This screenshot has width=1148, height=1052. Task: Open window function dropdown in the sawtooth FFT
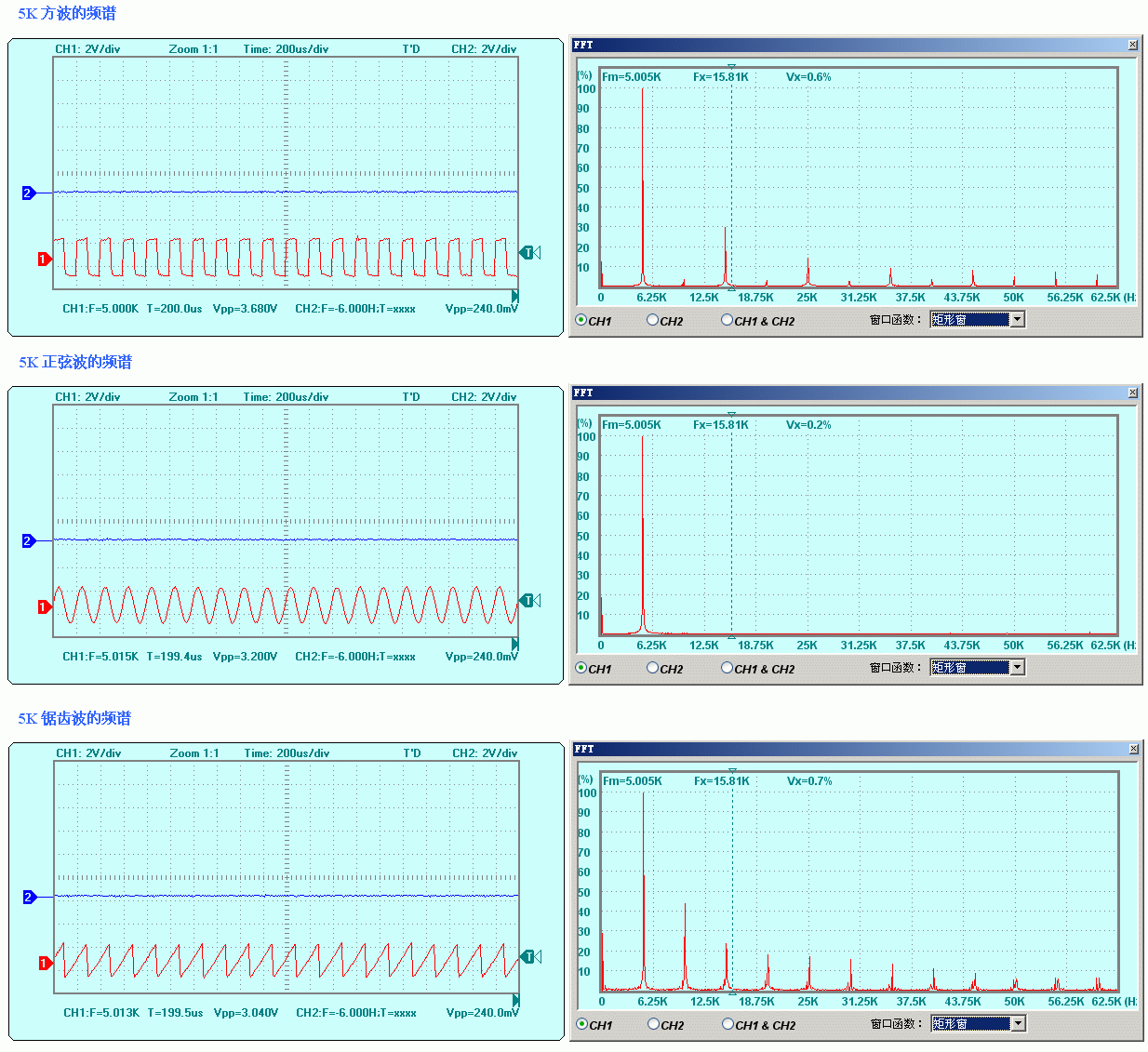(x=1018, y=1024)
